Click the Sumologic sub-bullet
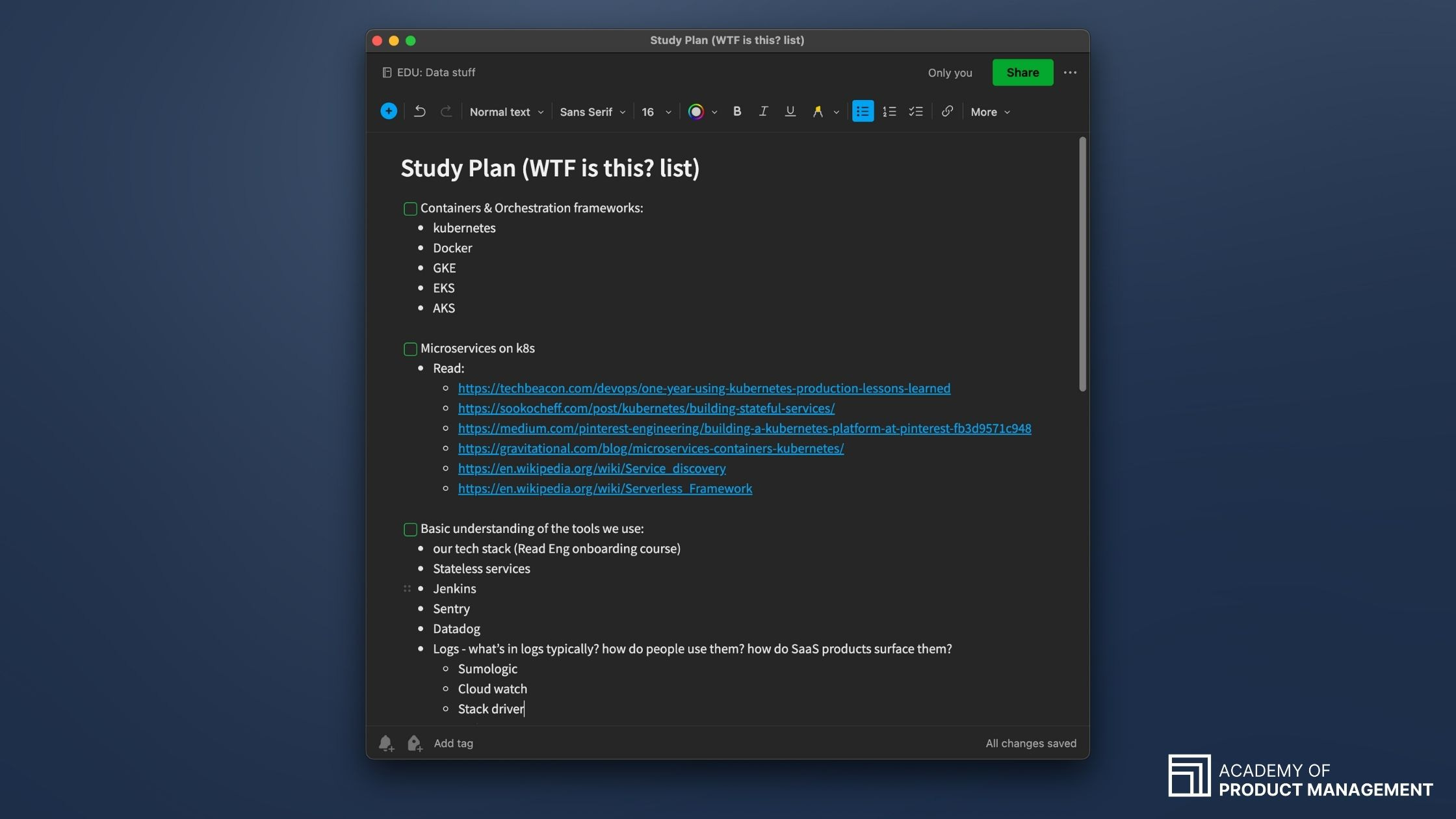 tap(487, 669)
